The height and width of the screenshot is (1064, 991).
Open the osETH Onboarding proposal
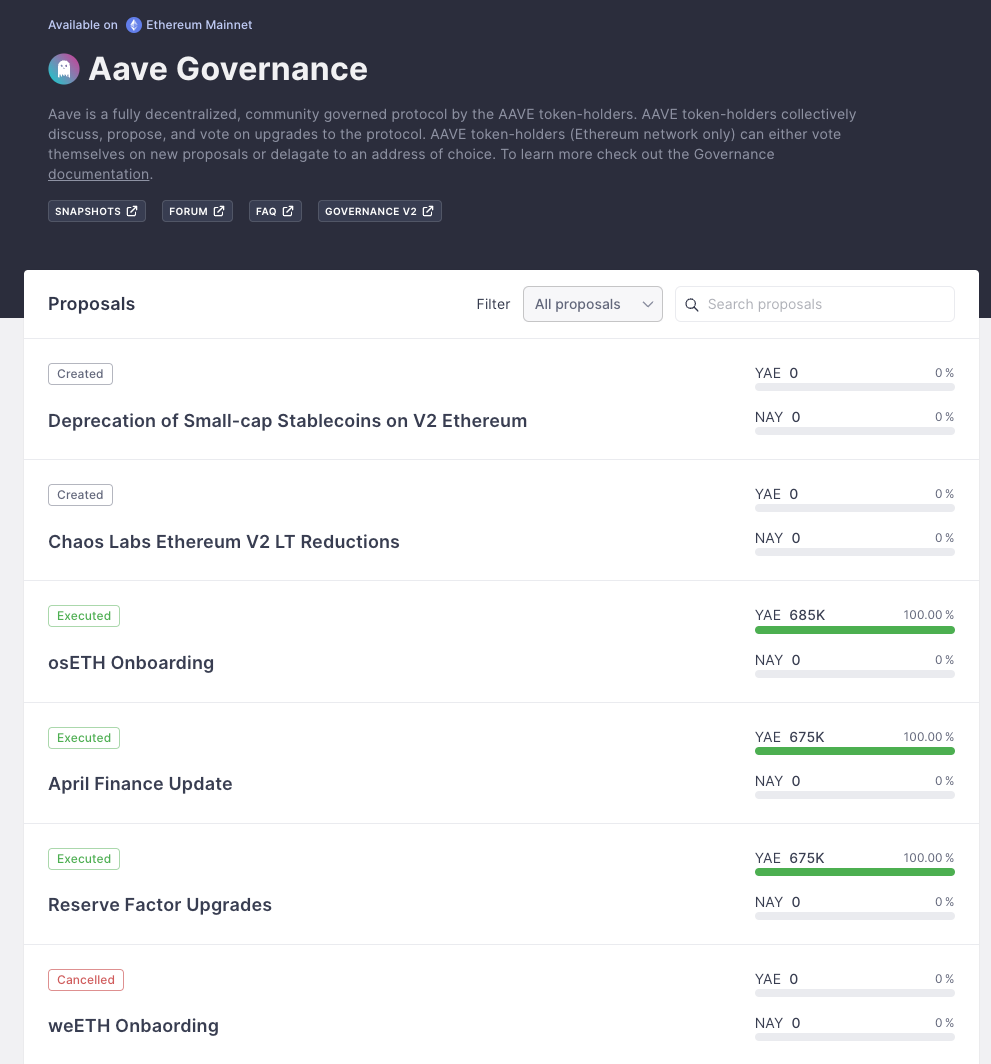tap(131, 662)
